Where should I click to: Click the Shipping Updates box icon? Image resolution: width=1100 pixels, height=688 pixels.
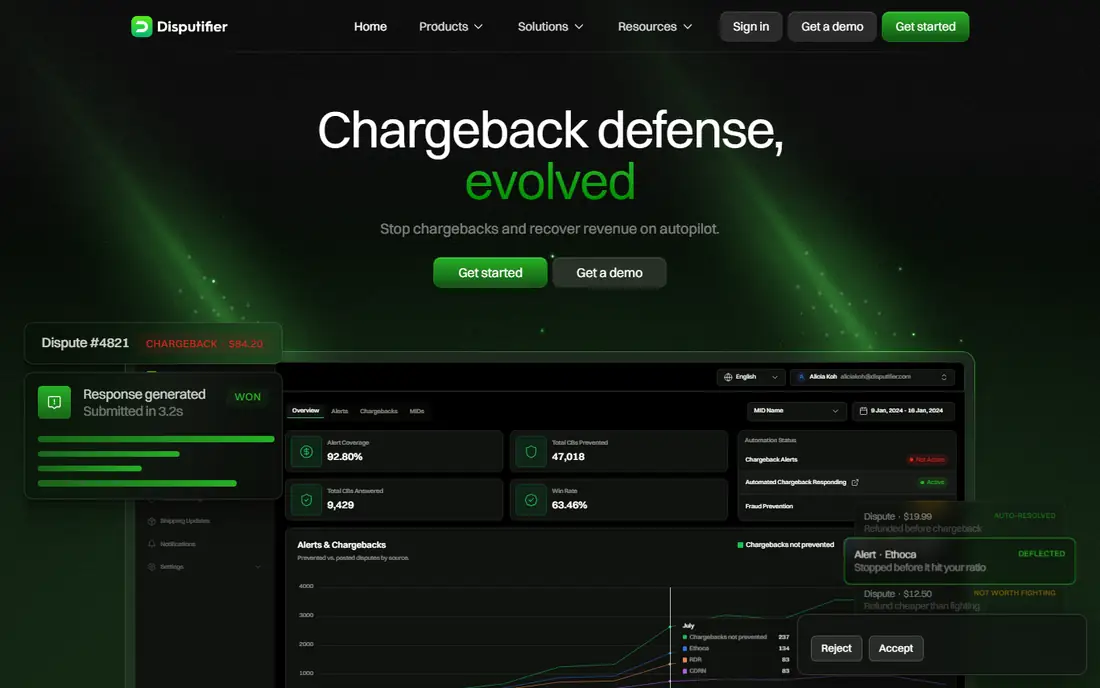(152, 521)
